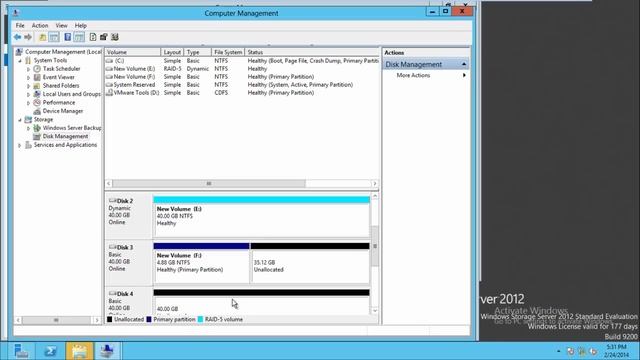Click the Refresh toolbar icon
This screenshot has height=360, width=640.
(93, 37)
